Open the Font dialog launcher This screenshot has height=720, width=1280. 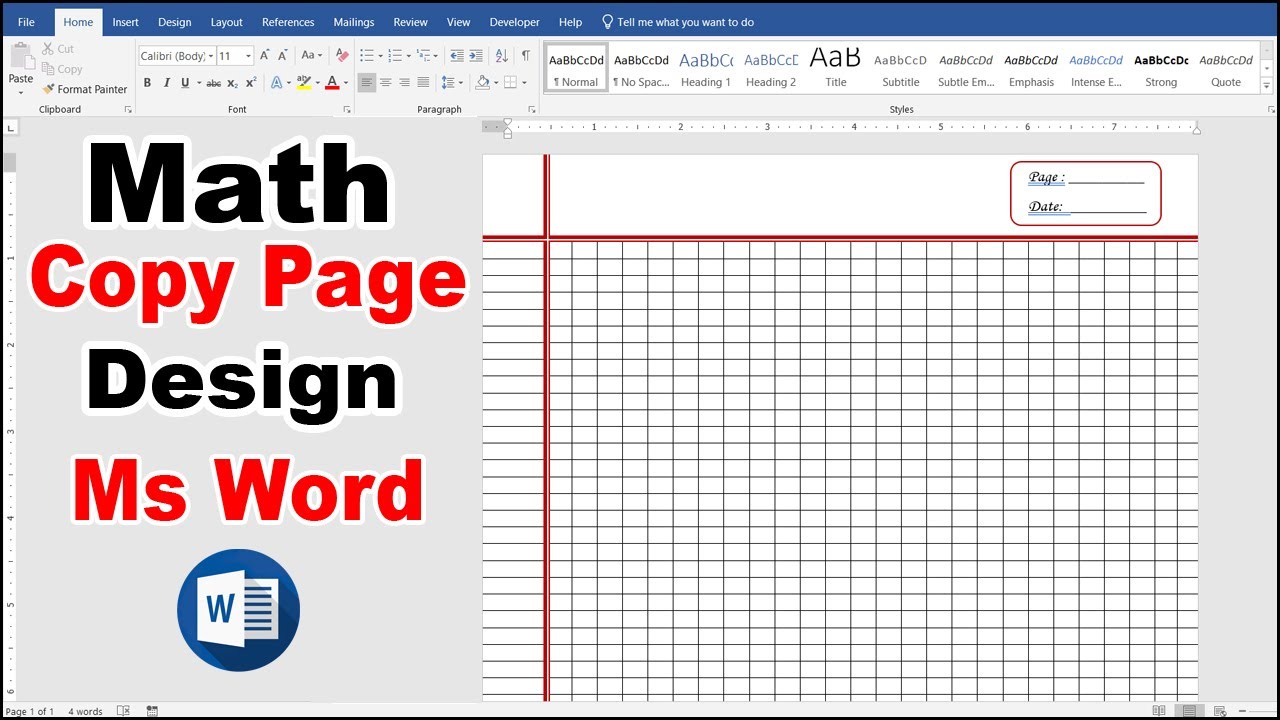coord(347,109)
